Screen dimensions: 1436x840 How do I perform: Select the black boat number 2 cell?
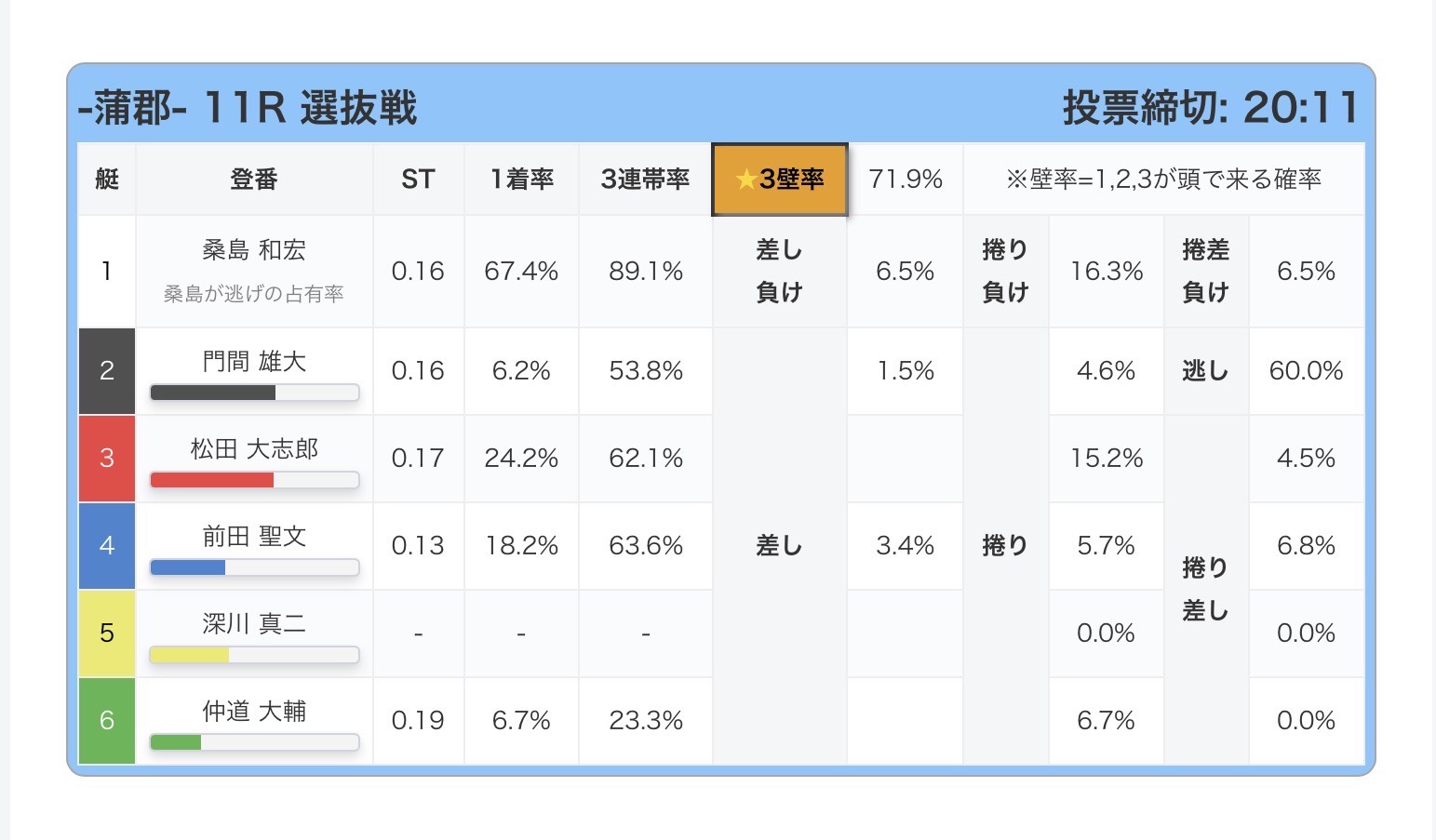pos(107,371)
